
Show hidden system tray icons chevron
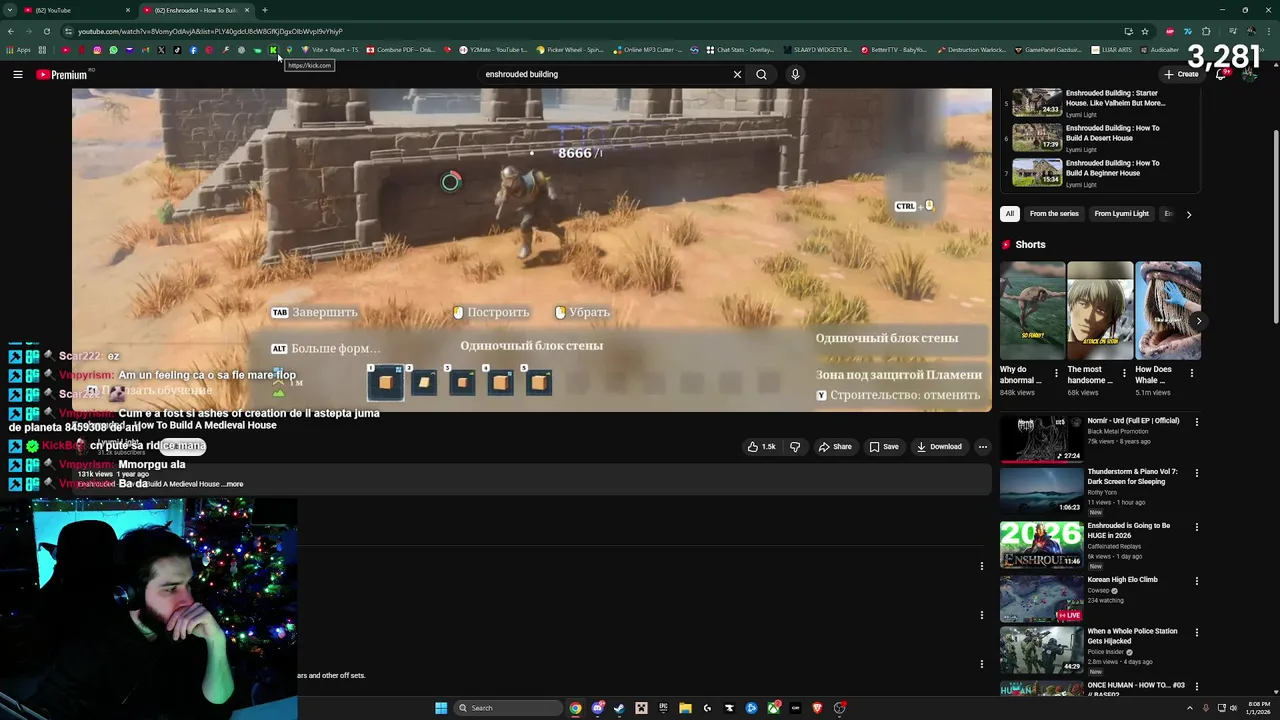[x=1189, y=708]
